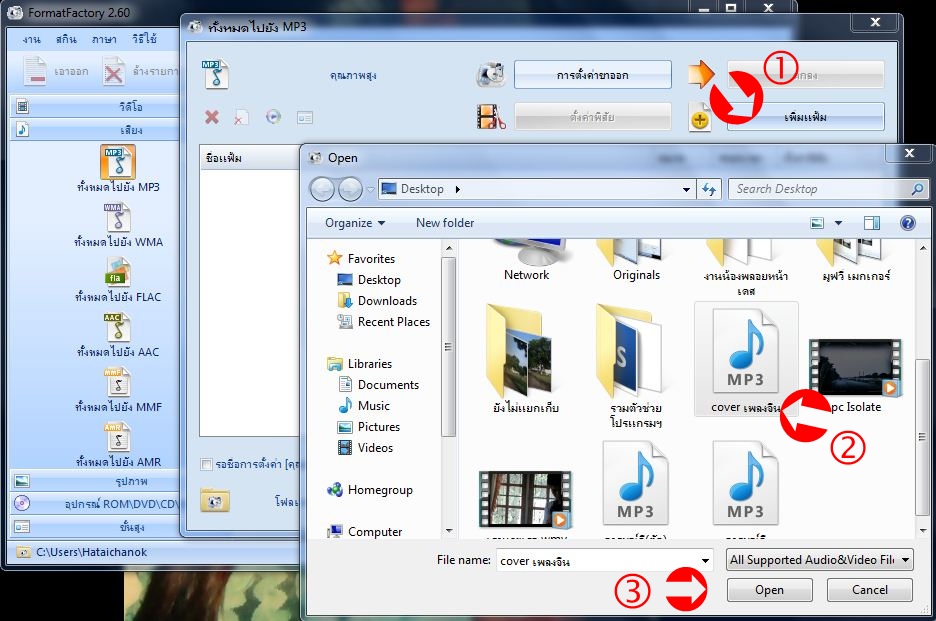The width and height of the screenshot is (936, 621).
Task: Expand the อุปกรณ์ ROM\DVD\CD section
Action: [94, 504]
